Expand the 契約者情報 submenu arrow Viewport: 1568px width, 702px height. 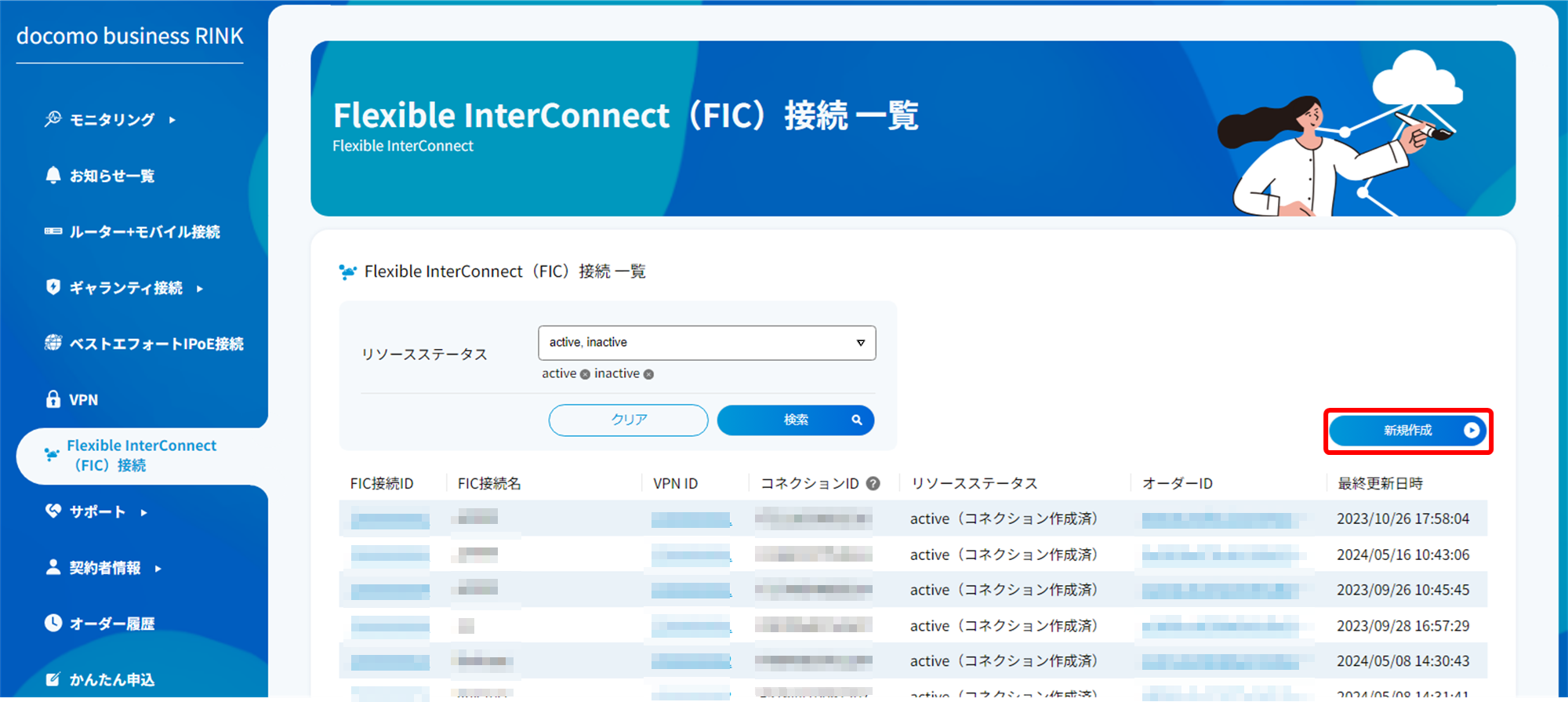point(158,569)
